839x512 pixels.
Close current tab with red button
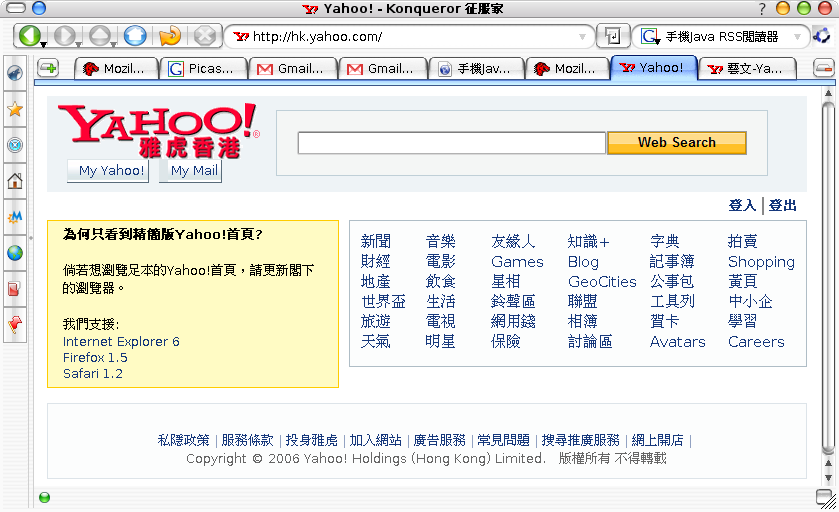tap(824, 68)
